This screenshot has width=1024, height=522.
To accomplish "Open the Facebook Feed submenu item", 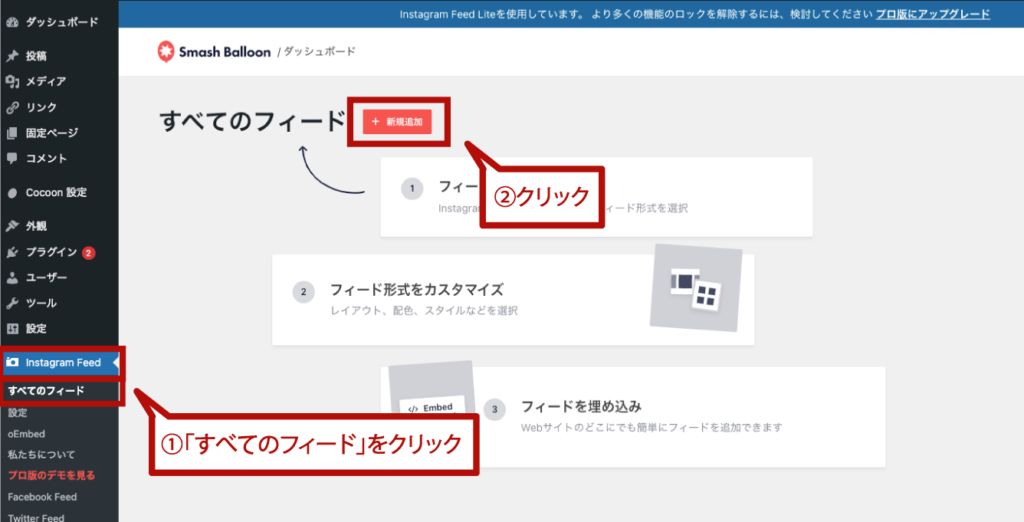I will coord(42,497).
